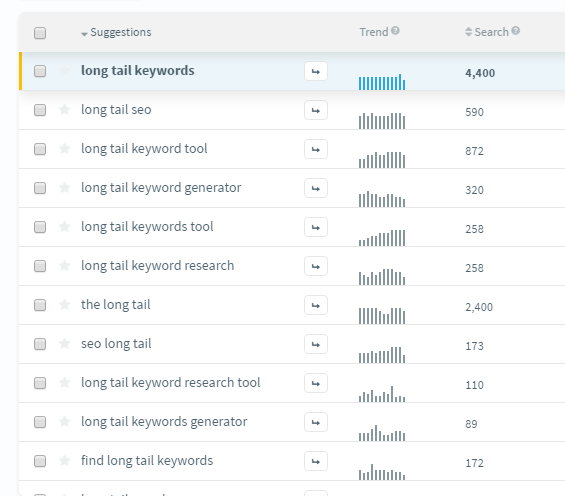
Task: Open the Trend column help icon
Action: pyautogui.click(x=395, y=31)
